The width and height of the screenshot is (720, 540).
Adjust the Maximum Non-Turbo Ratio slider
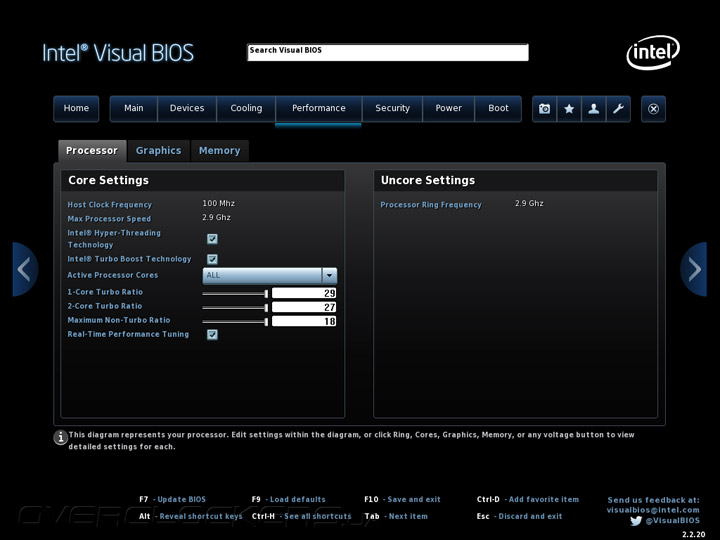(x=235, y=321)
